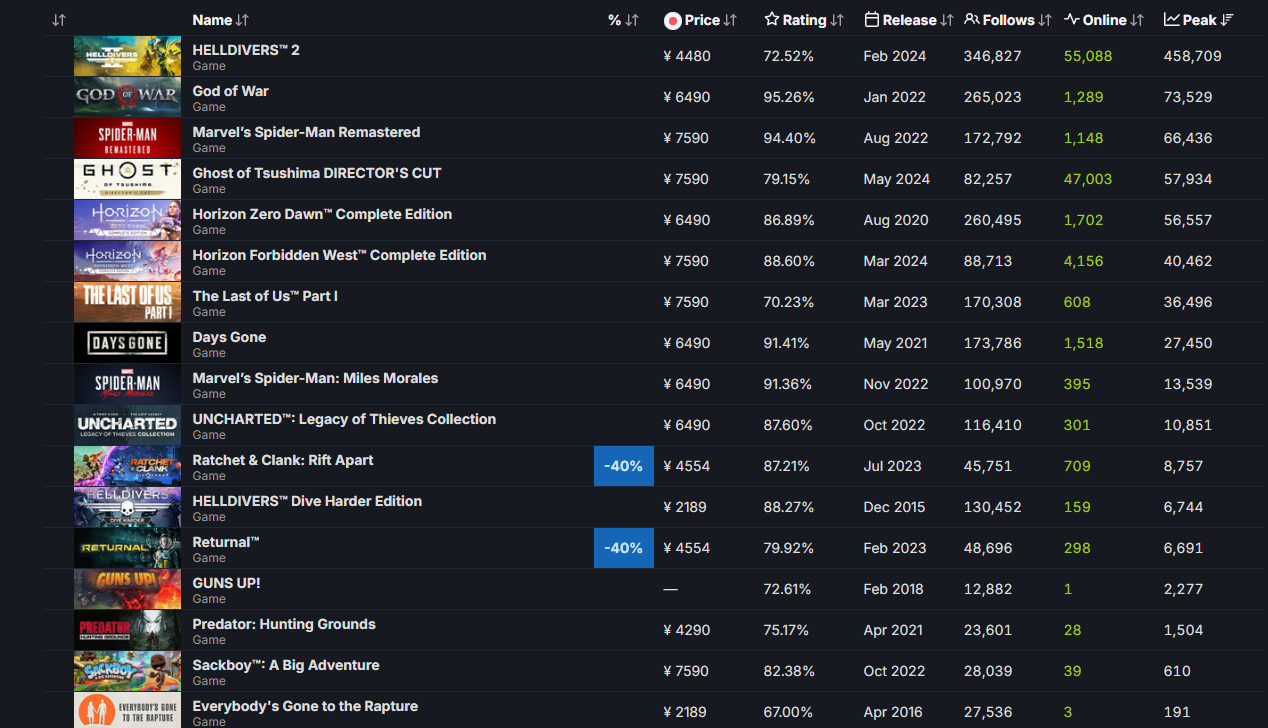
Task: Select release date Dec 2015
Action: [x=895, y=507]
